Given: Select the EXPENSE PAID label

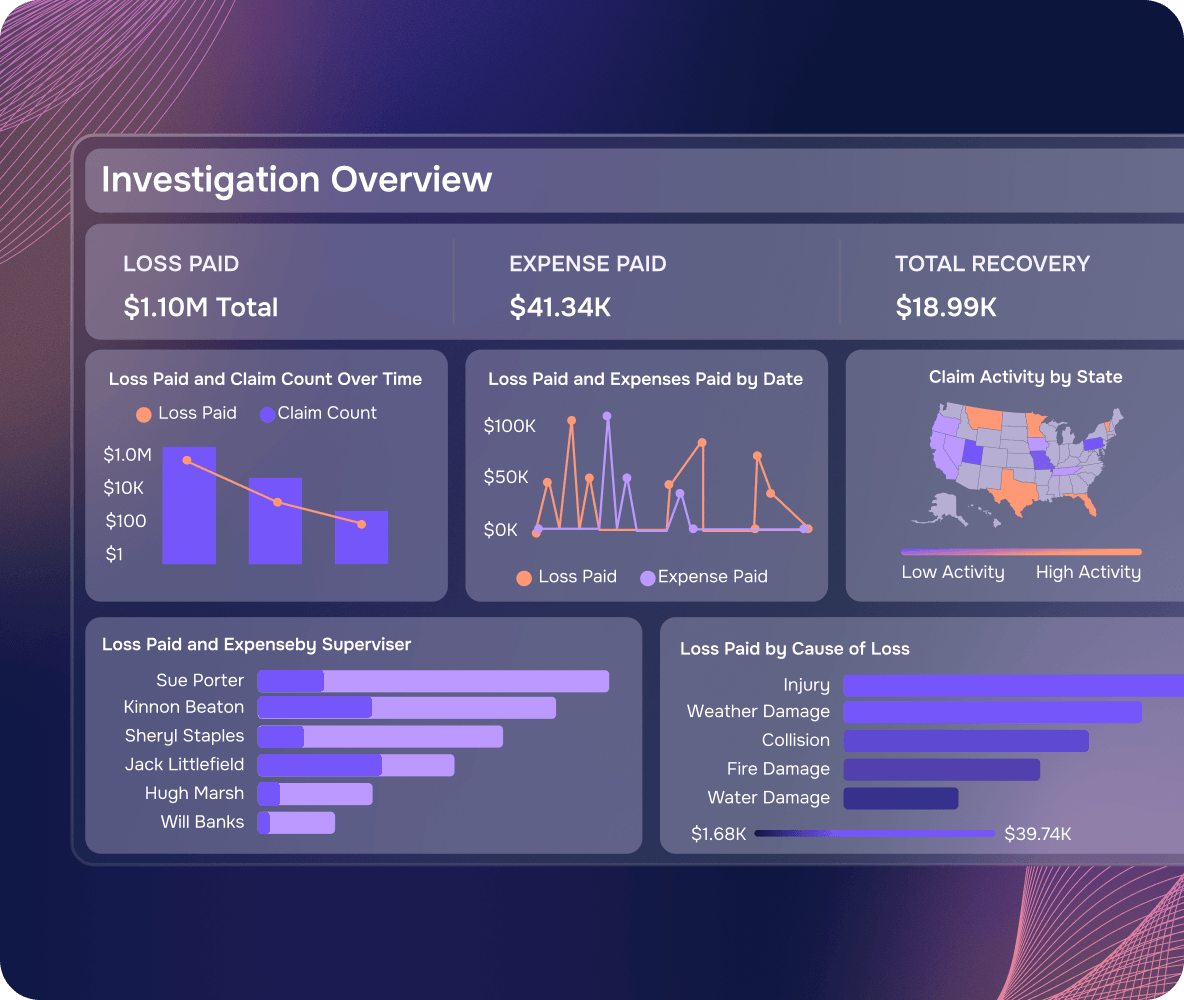Looking at the screenshot, I should click(x=587, y=264).
